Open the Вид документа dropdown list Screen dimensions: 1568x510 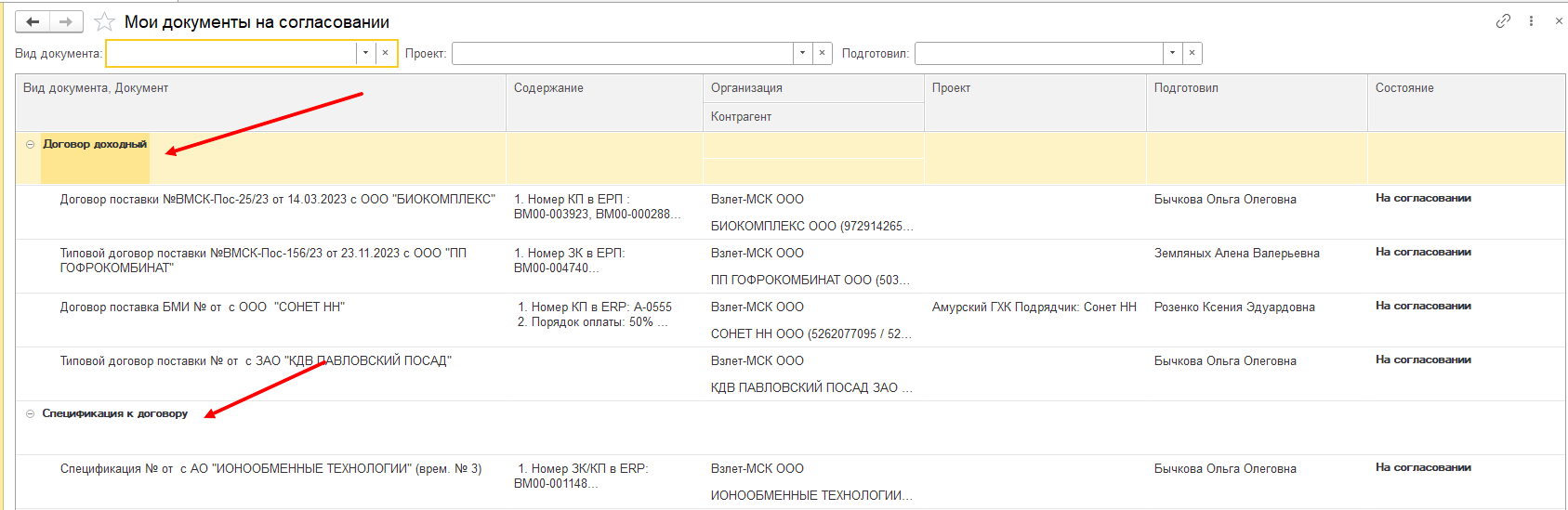[365, 53]
